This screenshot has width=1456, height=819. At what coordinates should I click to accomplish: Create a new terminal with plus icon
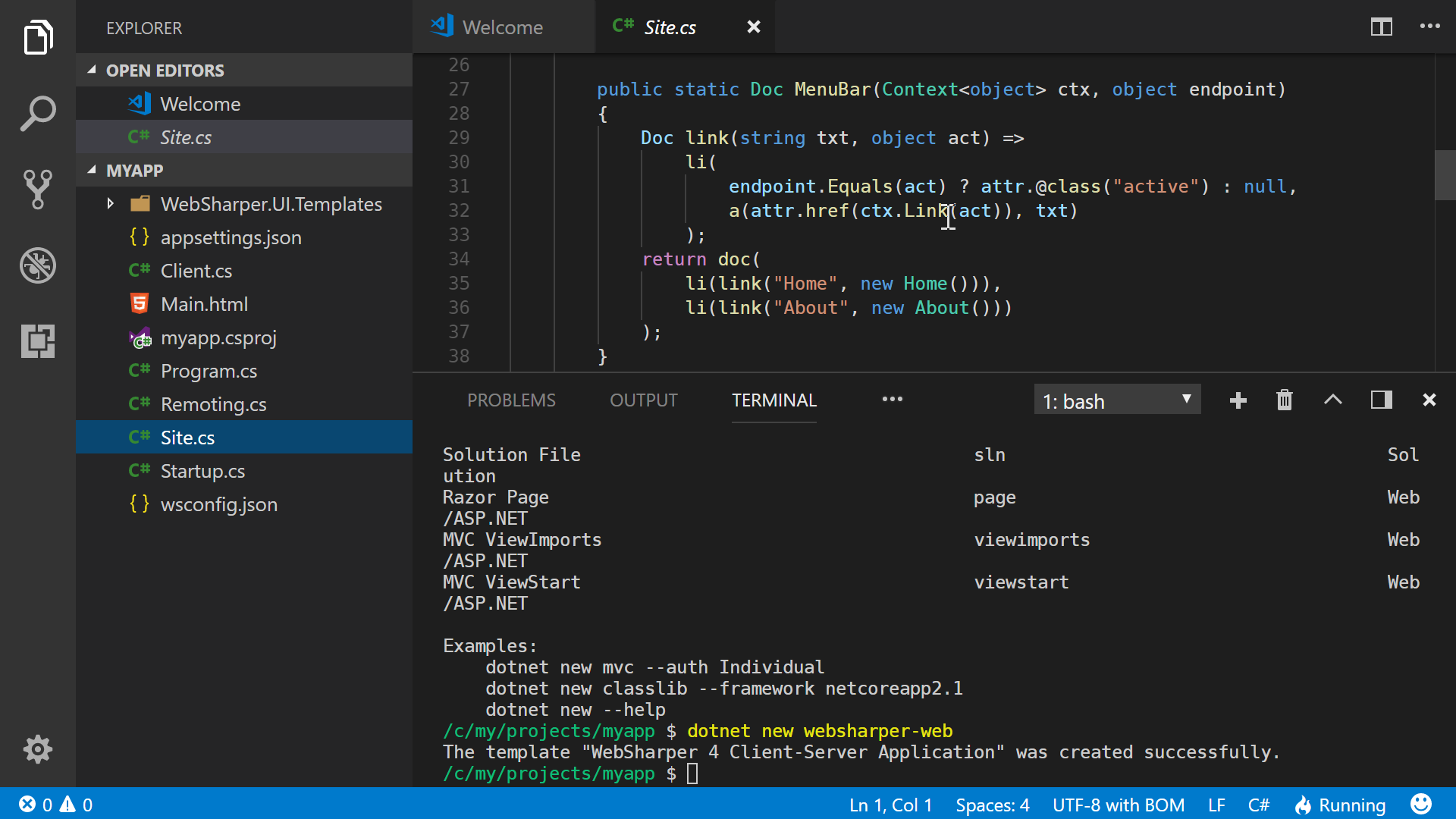click(1238, 400)
